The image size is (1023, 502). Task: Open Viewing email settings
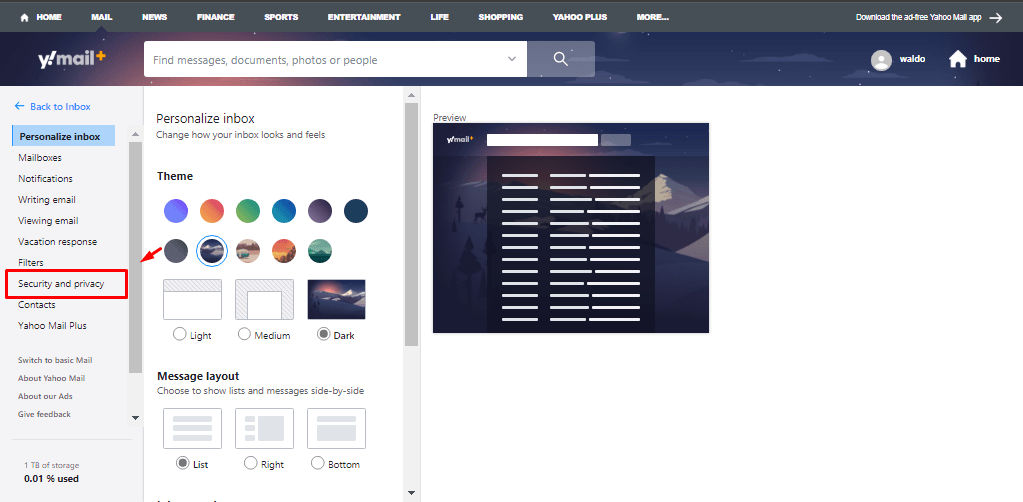coord(48,220)
